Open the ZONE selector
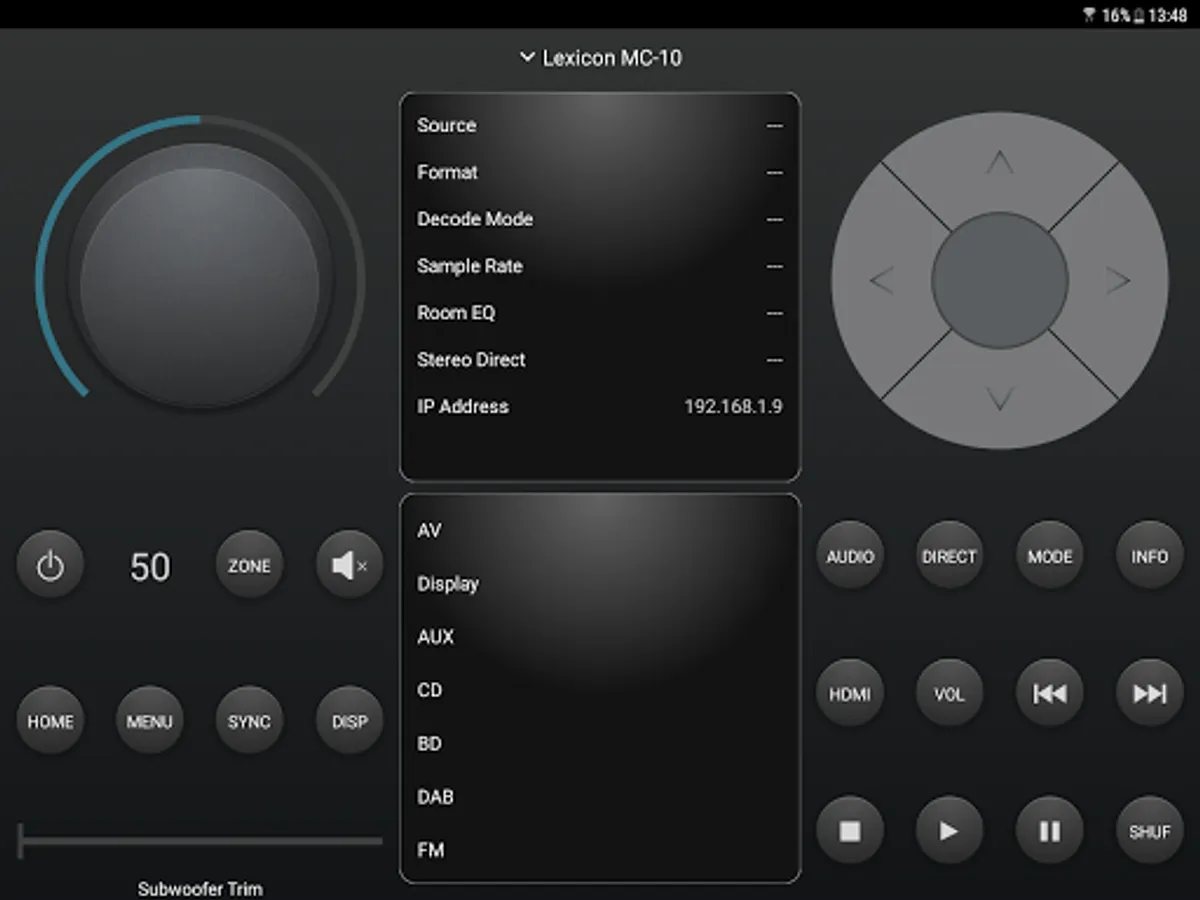The width and height of the screenshot is (1200, 900). click(249, 566)
